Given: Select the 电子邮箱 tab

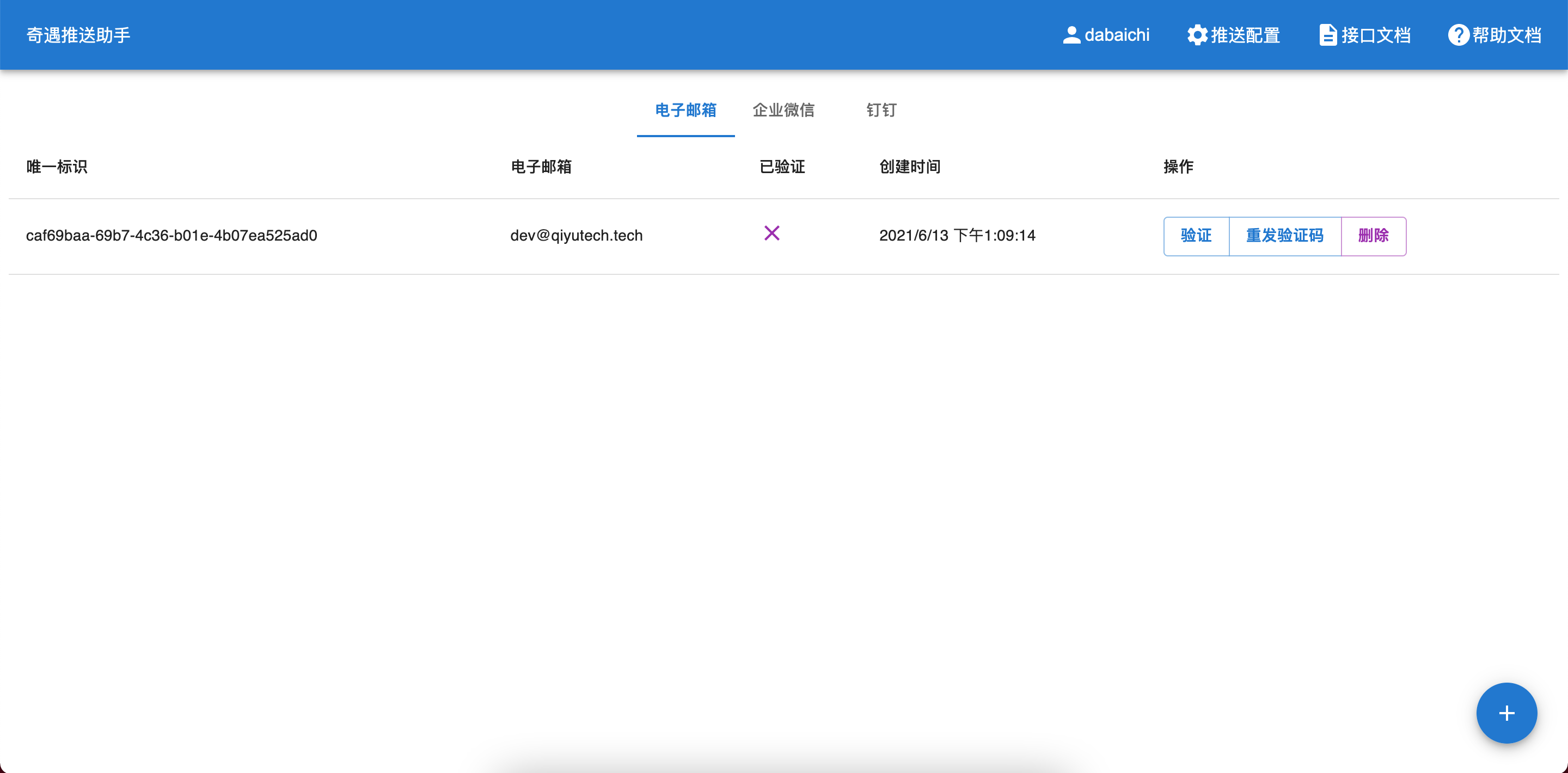Looking at the screenshot, I should (x=685, y=110).
